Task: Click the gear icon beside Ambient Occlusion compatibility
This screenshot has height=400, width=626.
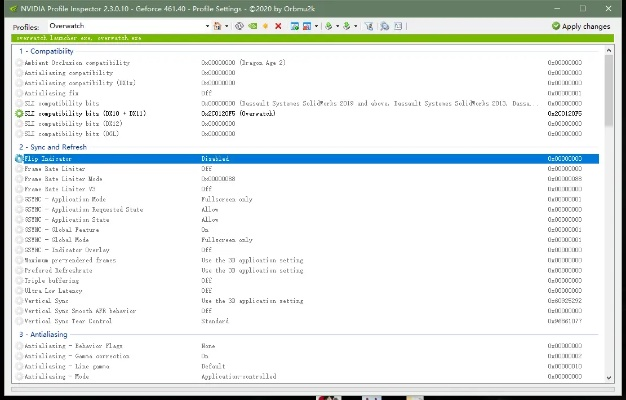Action: (x=19, y=63)
